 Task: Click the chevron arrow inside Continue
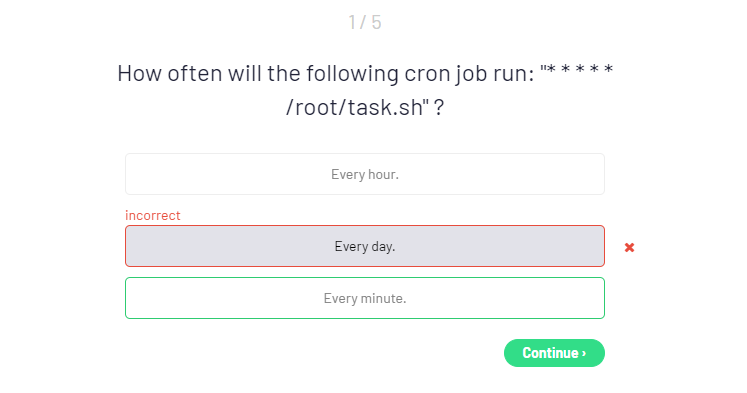584,353
